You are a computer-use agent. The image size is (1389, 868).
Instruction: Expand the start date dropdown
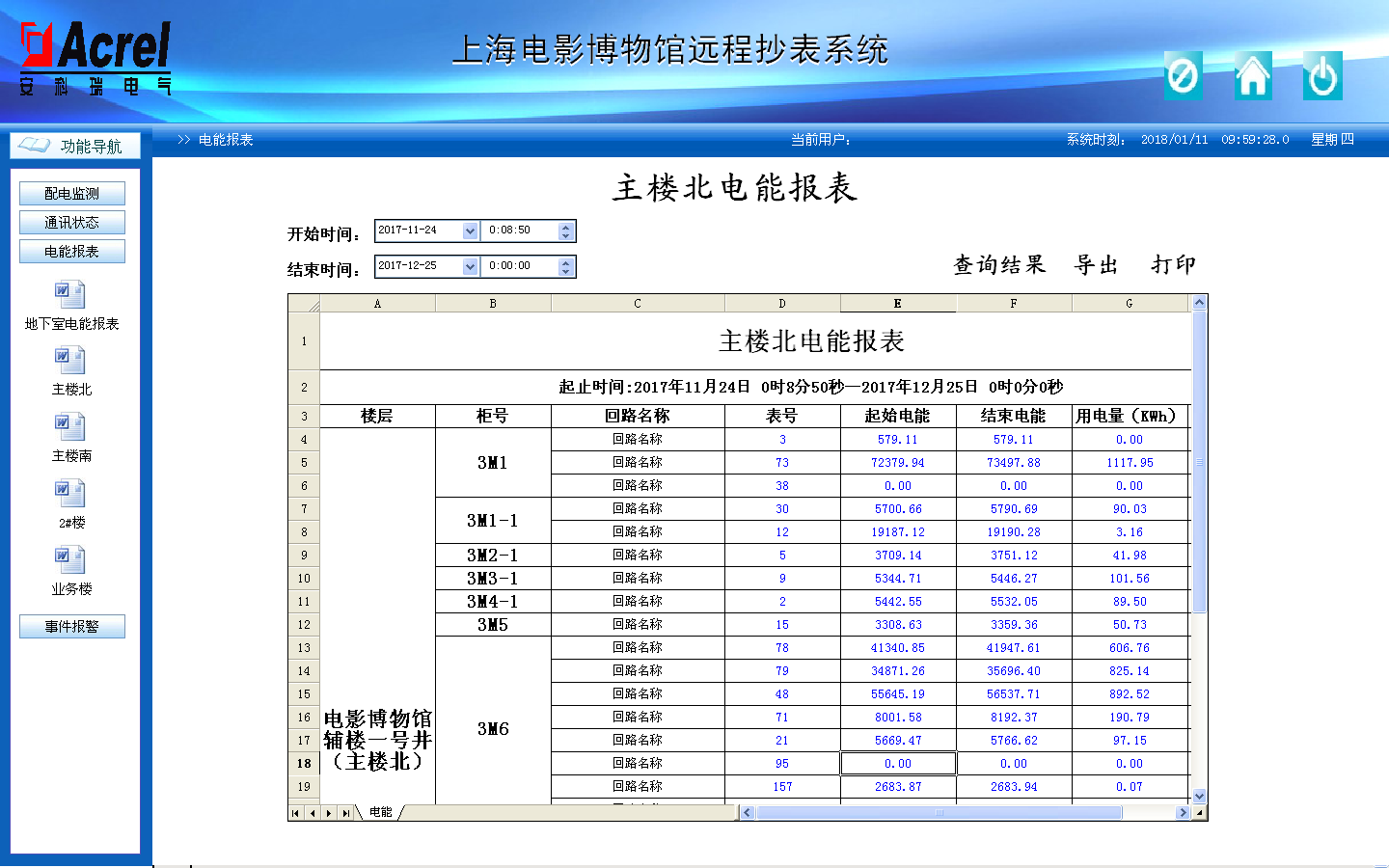470,231
